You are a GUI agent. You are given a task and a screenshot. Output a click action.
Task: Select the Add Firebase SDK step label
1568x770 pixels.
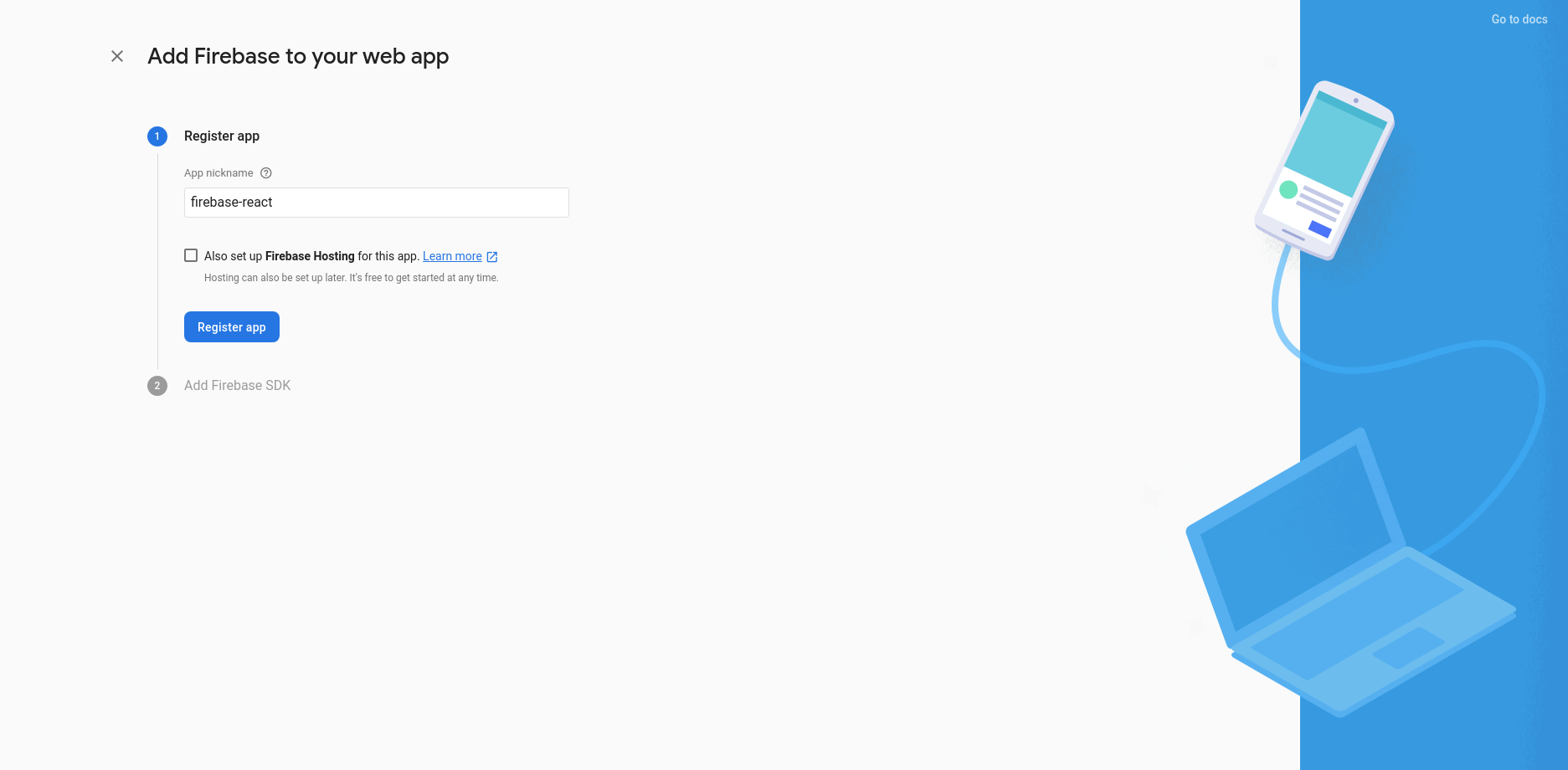pos(237,385)
